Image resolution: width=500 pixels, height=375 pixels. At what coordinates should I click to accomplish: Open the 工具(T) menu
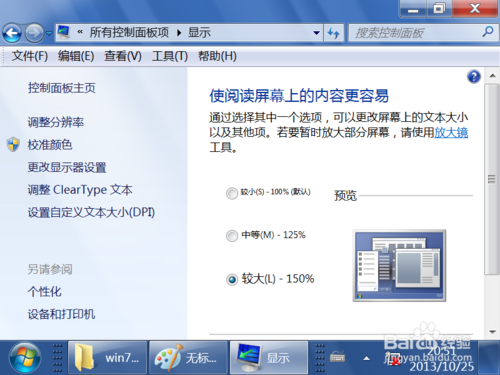[x=170, y=56]
